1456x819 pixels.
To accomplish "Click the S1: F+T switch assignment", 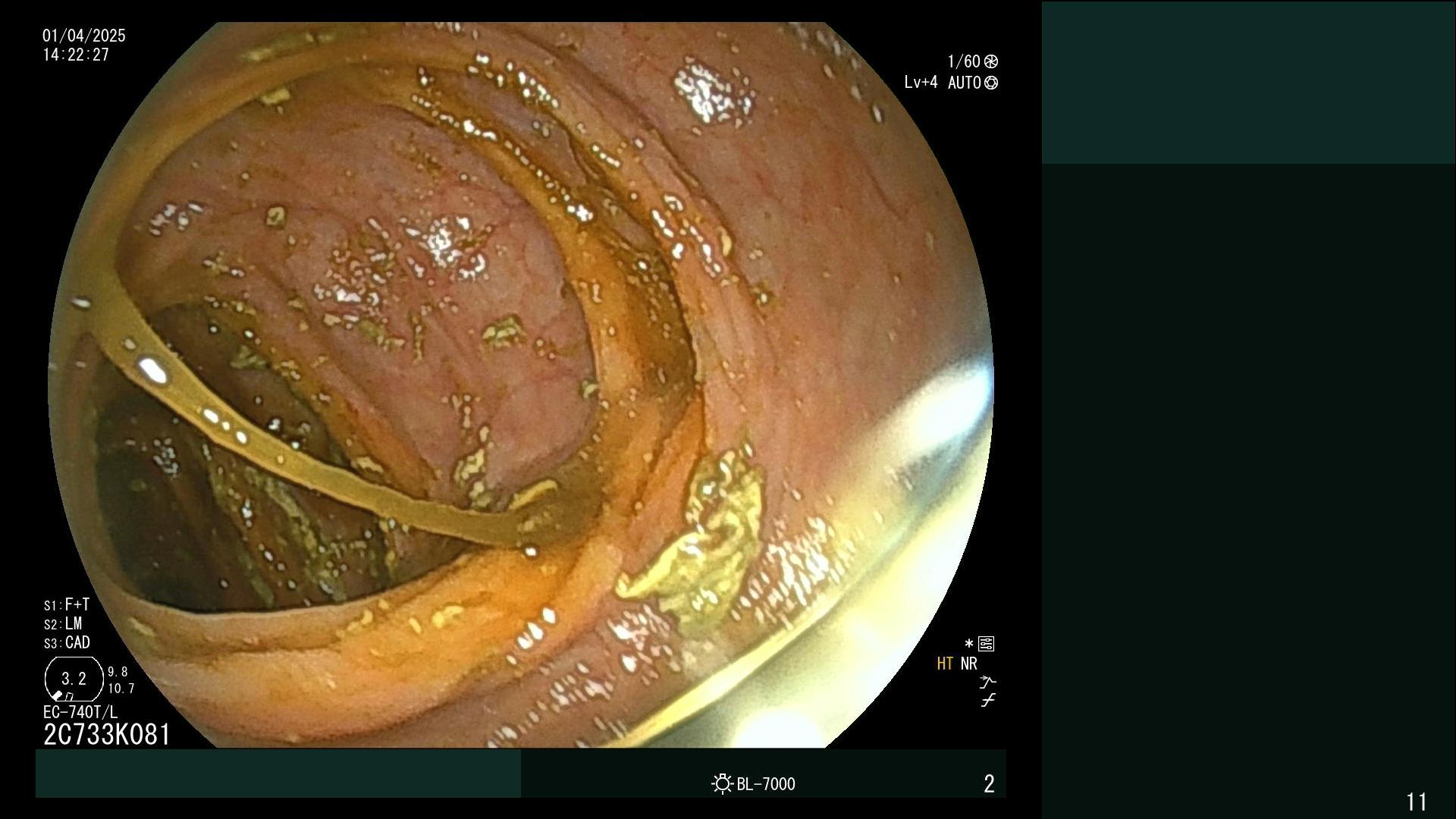I will point(67,604).
